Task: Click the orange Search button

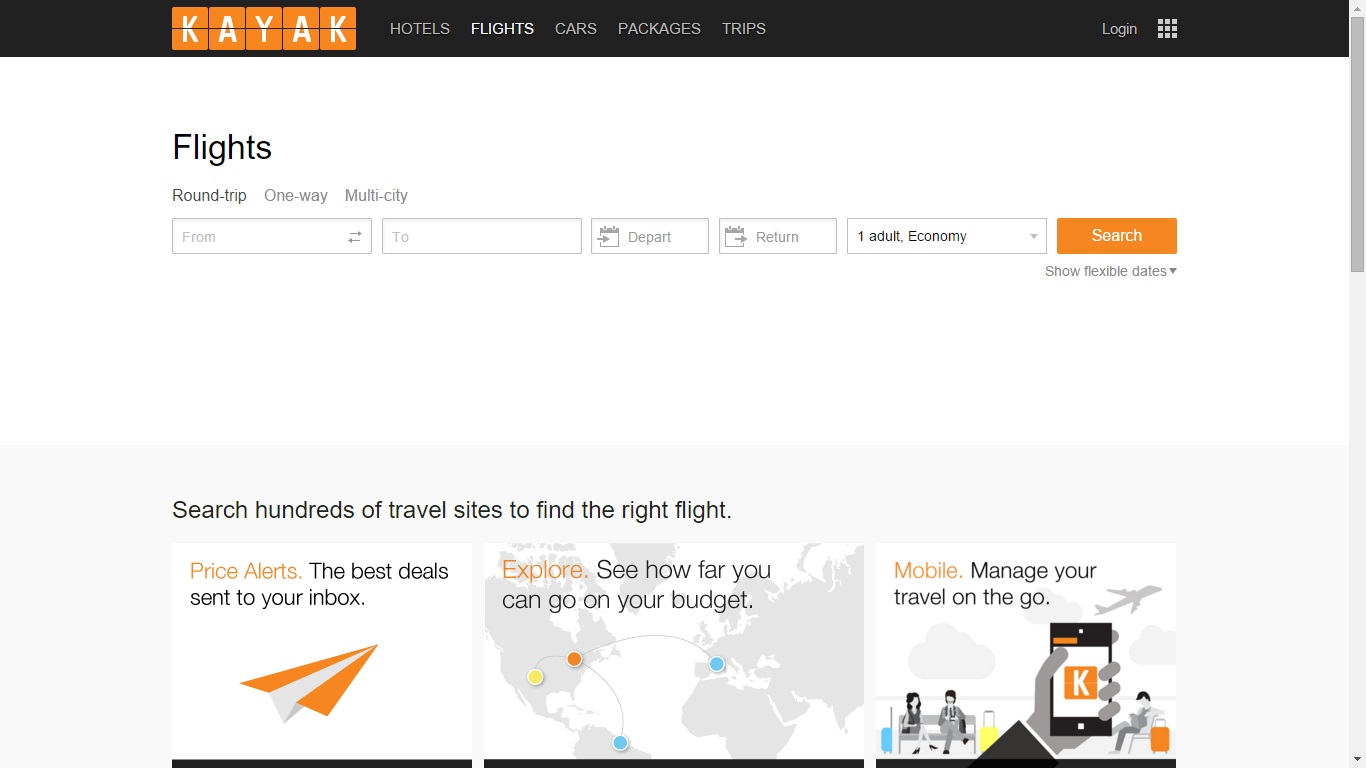Action: tap(1117, 236)
